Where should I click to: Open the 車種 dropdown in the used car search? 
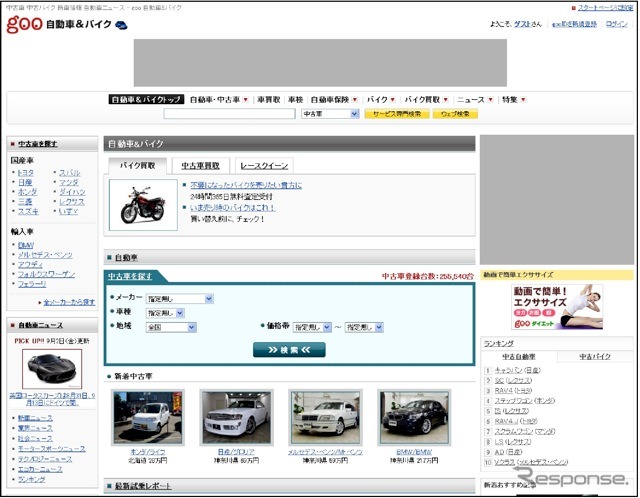[165, 313]
